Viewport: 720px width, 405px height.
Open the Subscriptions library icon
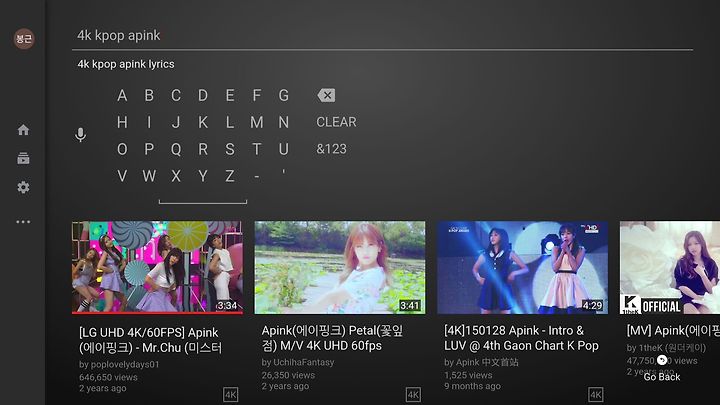coord(23,158)
